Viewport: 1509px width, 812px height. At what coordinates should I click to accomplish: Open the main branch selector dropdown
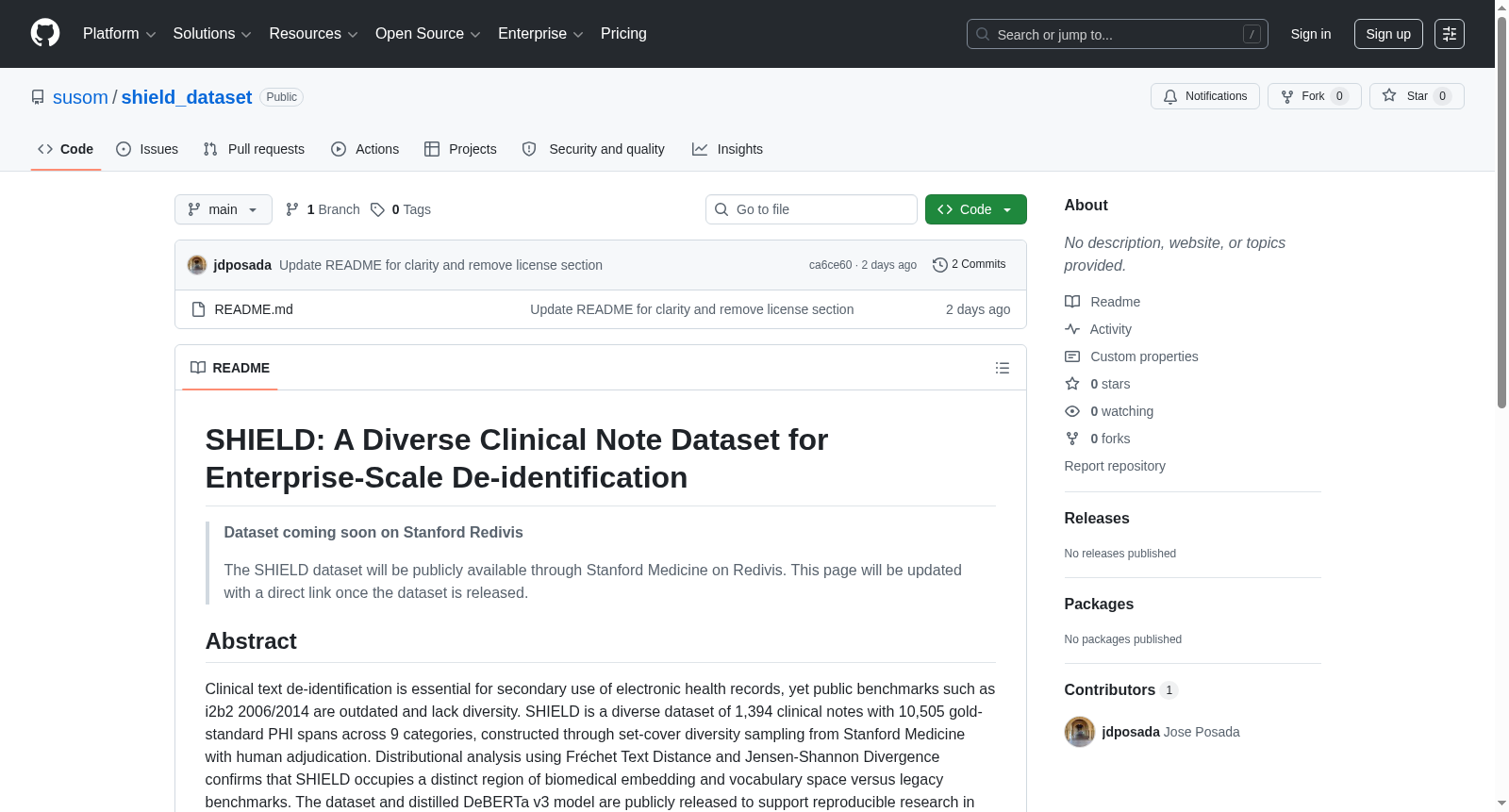pyautogui.click(x=224, y=209)
